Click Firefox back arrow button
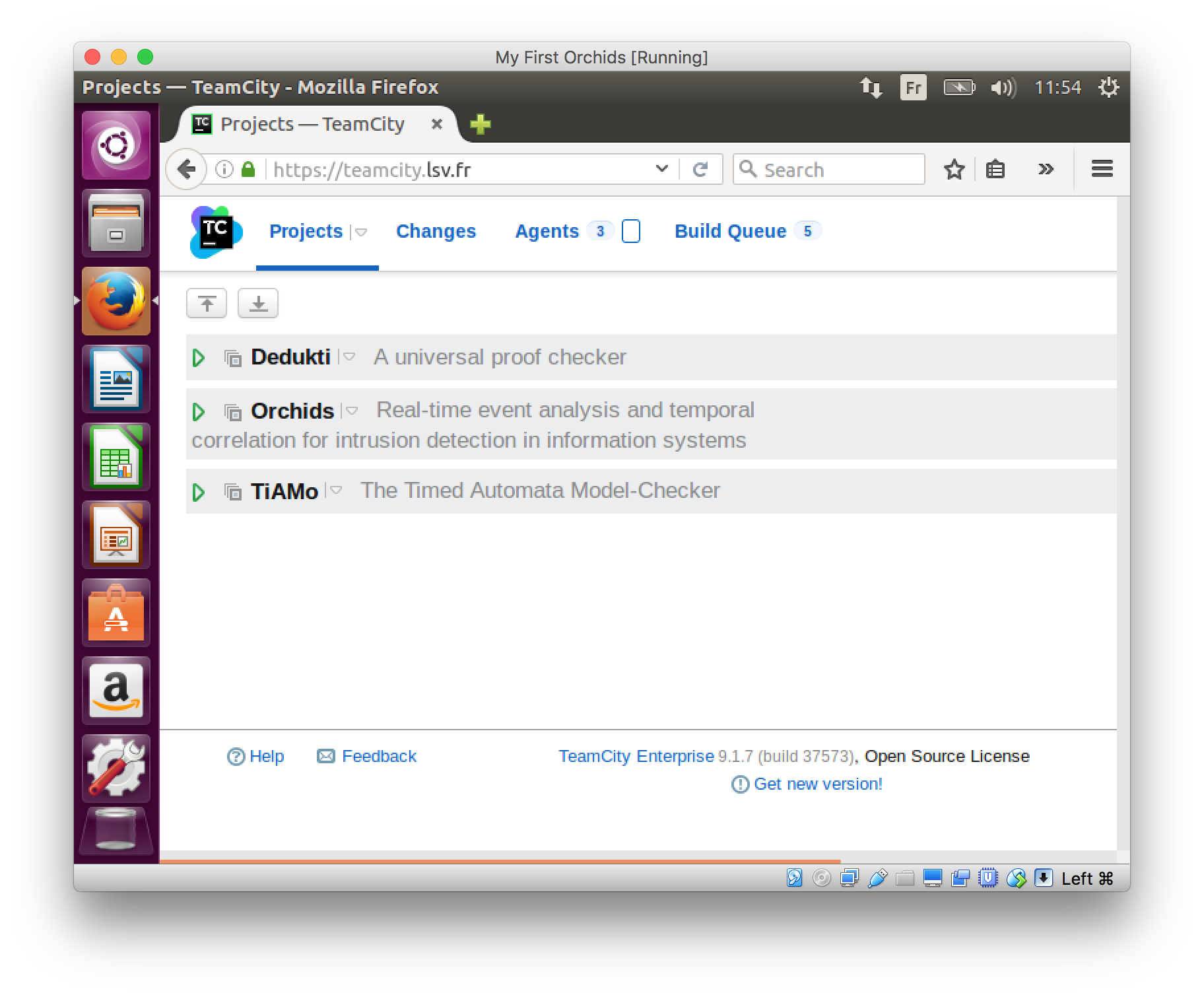 186,170
